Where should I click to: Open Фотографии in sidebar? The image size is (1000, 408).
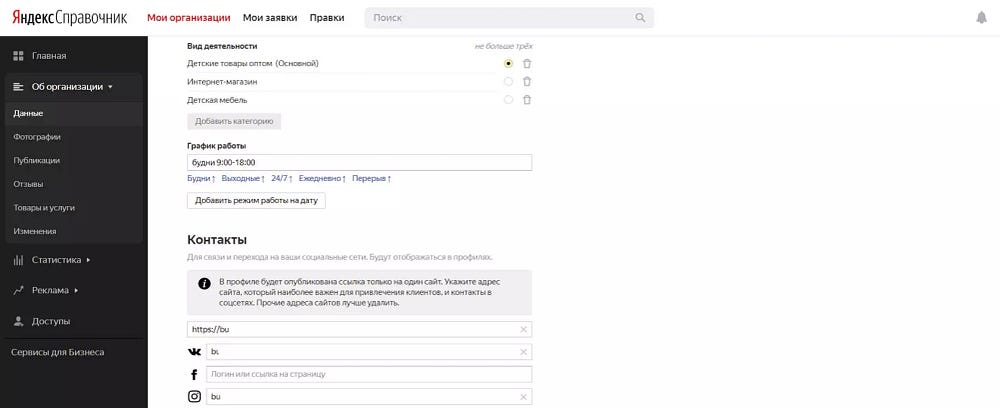pos(37,137)
